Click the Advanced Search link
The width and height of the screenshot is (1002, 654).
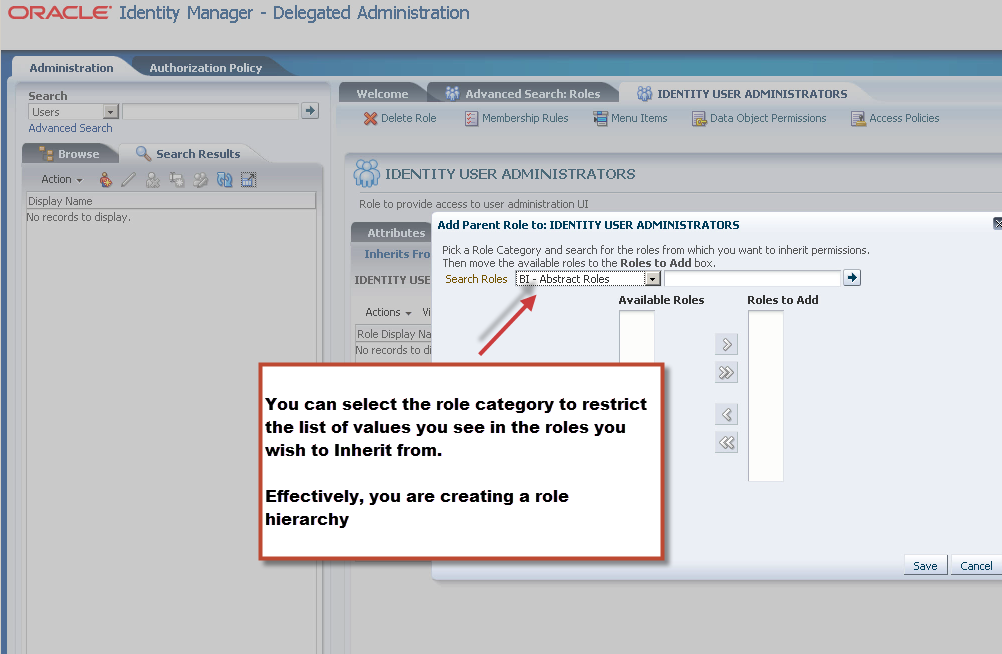70,128
